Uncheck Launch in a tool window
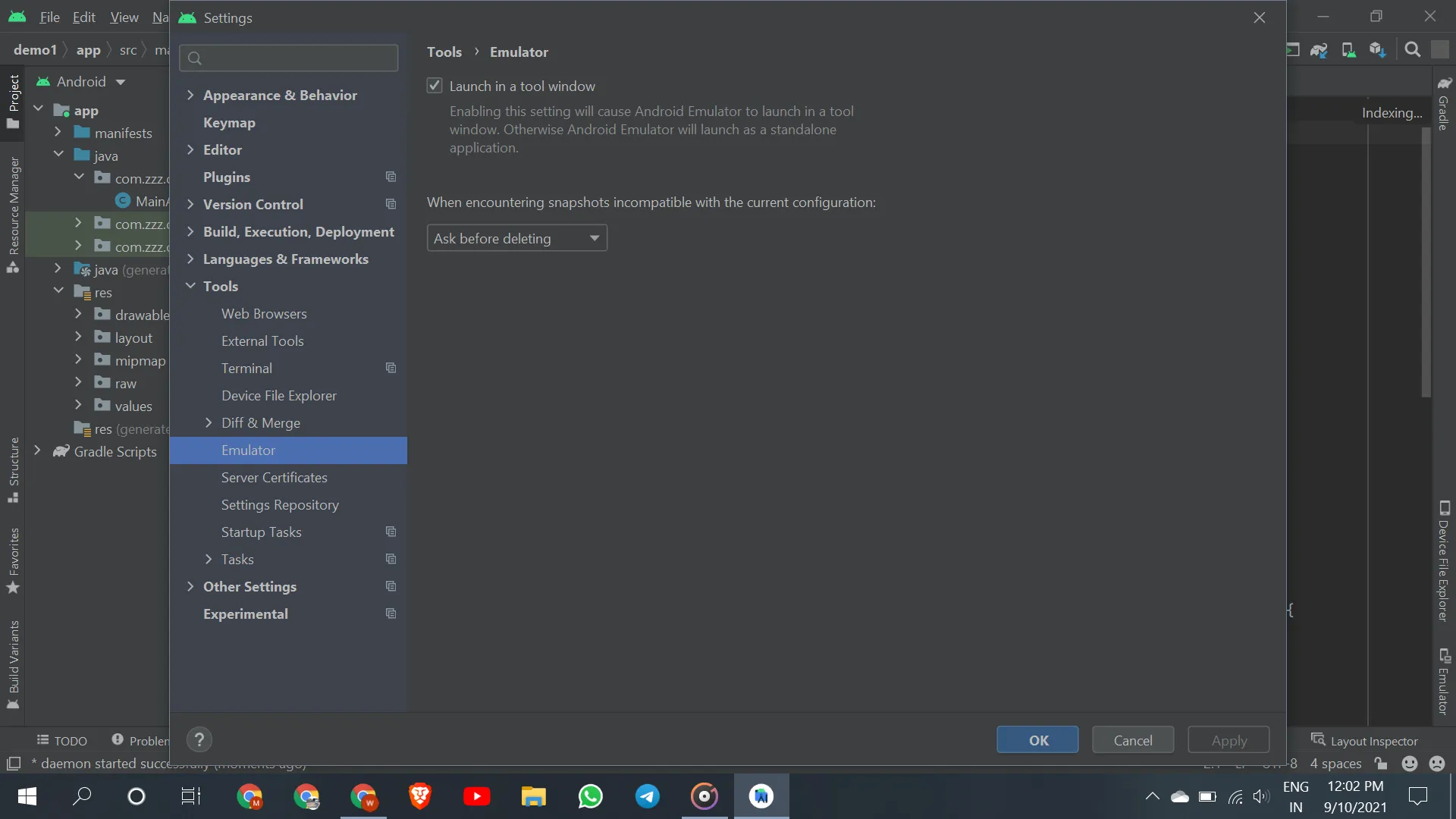1456x819 pixels. (x=435, y=86)
